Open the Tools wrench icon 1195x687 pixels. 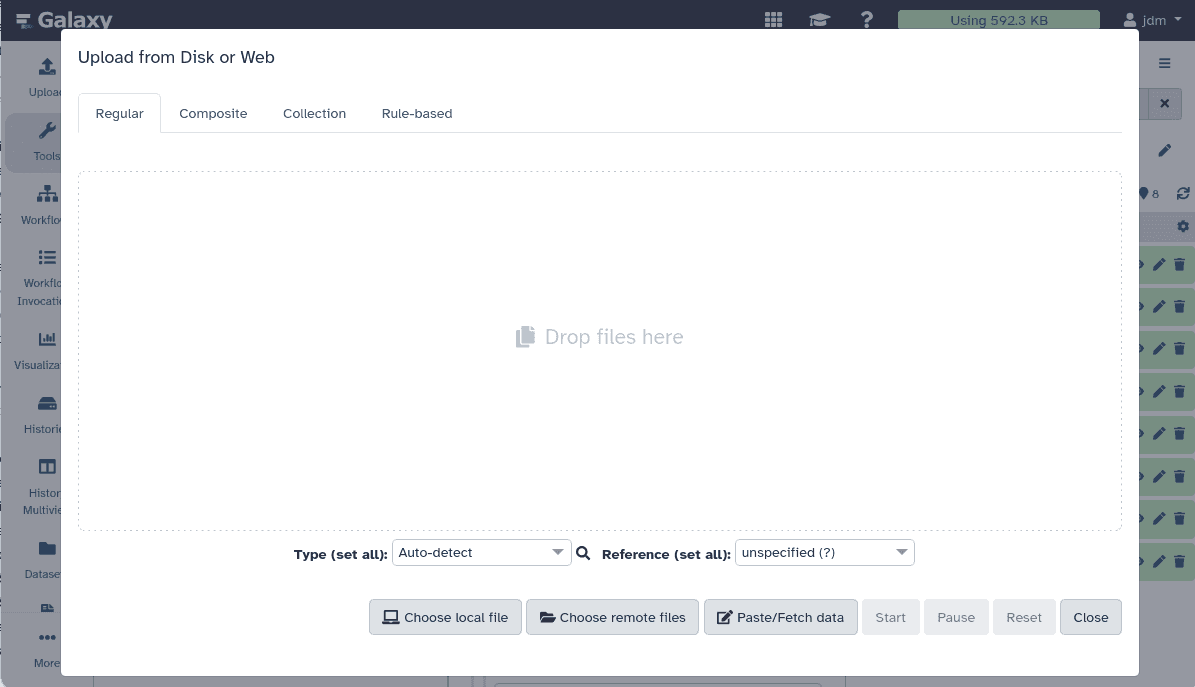click(46, 130)
